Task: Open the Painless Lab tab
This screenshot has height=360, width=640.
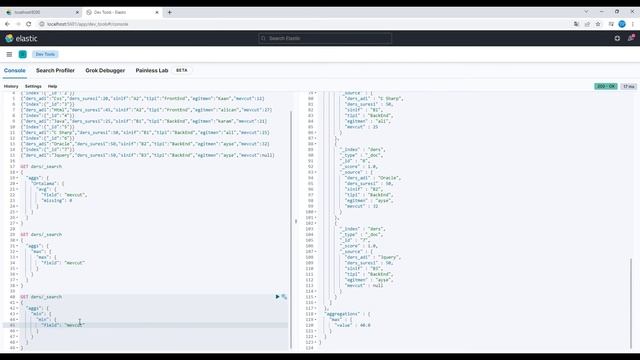Action: [x=152, y=71]
